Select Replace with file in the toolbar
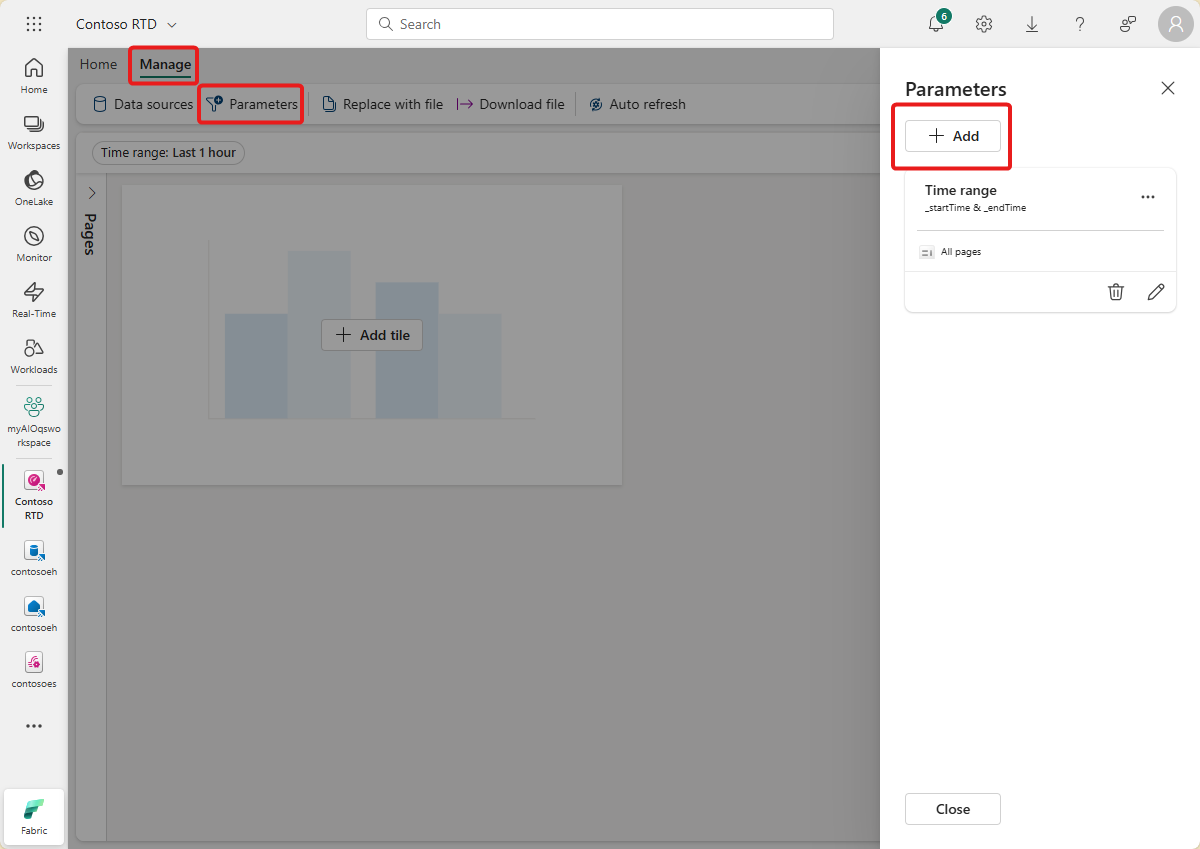 382,104
